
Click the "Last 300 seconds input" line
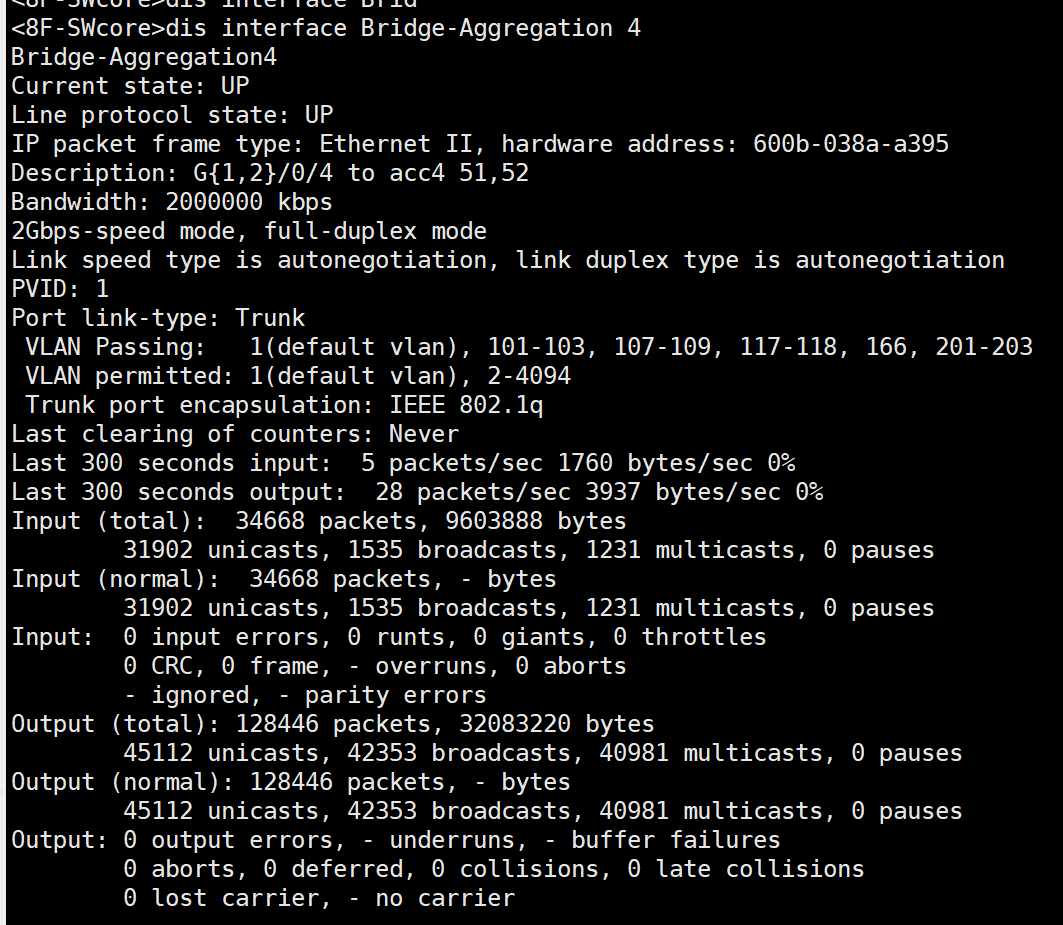tap(403, 463)
